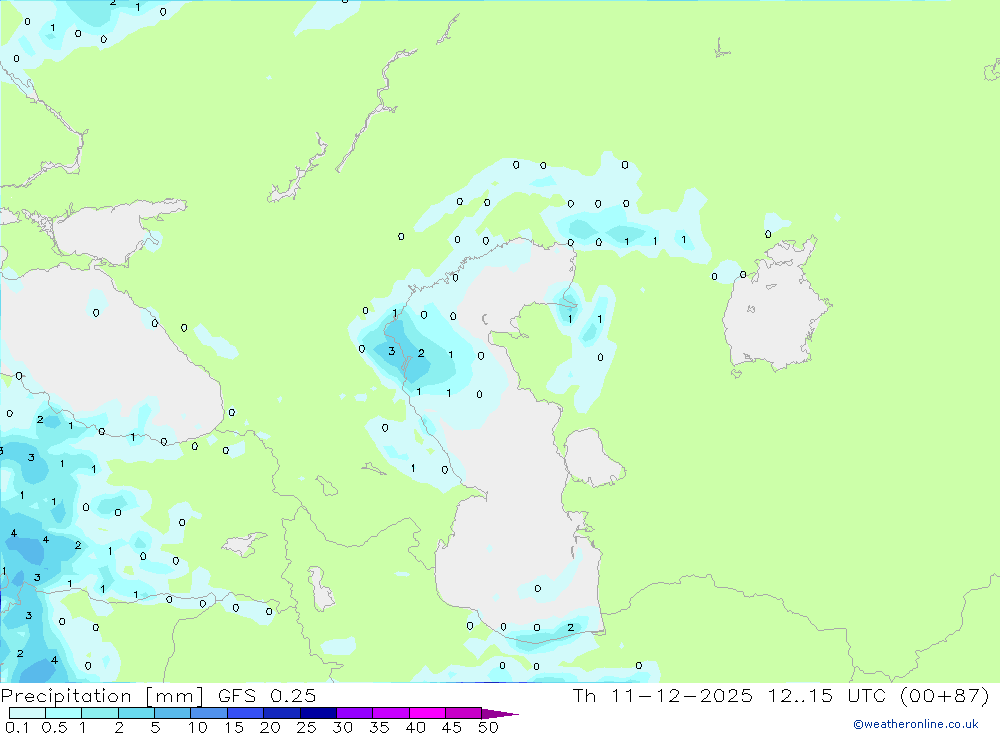This screenshot has width=1000, height=733.
Task: Click the legend value label '35'
Action: (x=379, y=727)
